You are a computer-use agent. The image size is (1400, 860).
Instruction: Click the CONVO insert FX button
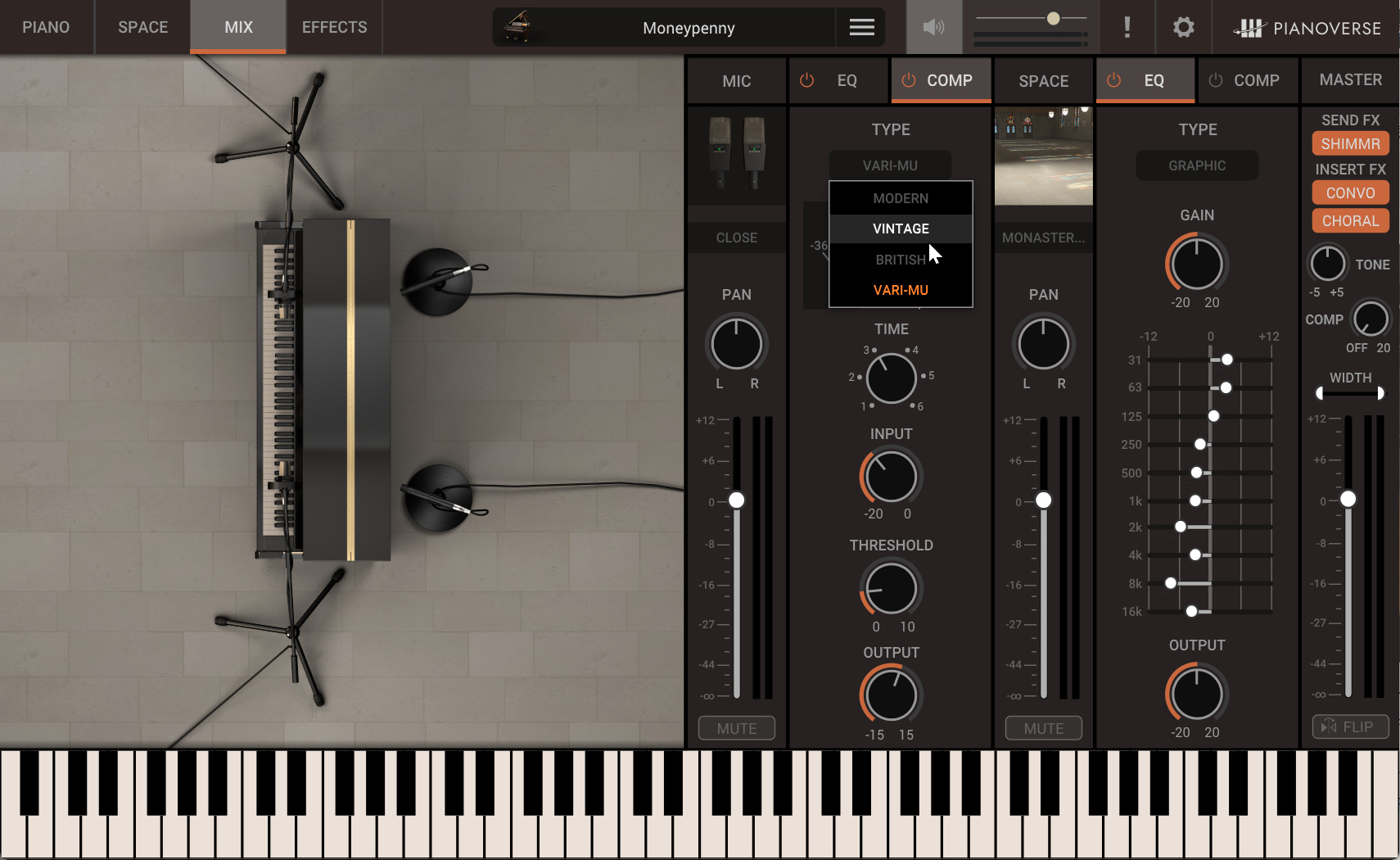pos(1350,192)
